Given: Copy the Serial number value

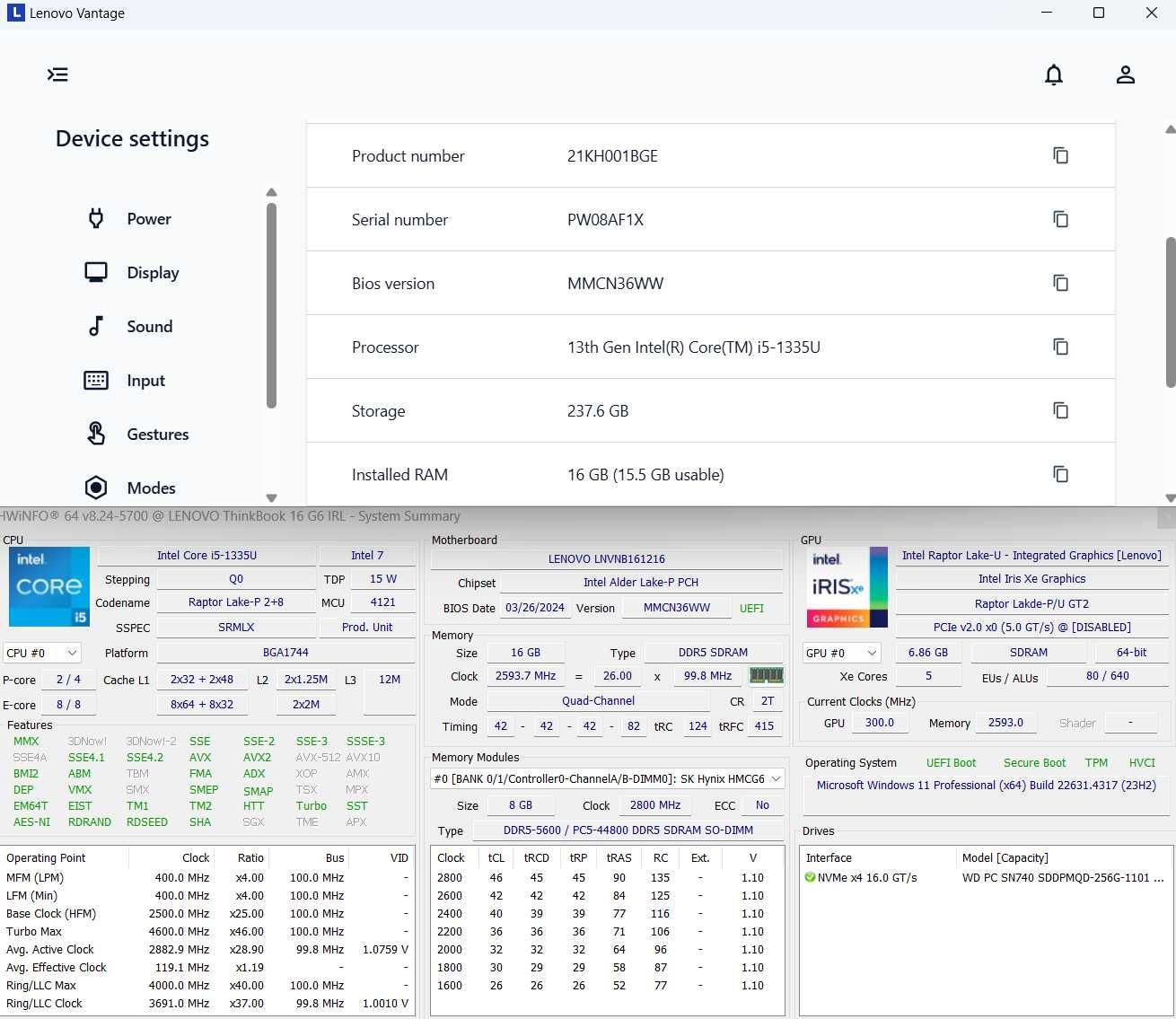Looking at the screenshot, I should coord(1060,219).
